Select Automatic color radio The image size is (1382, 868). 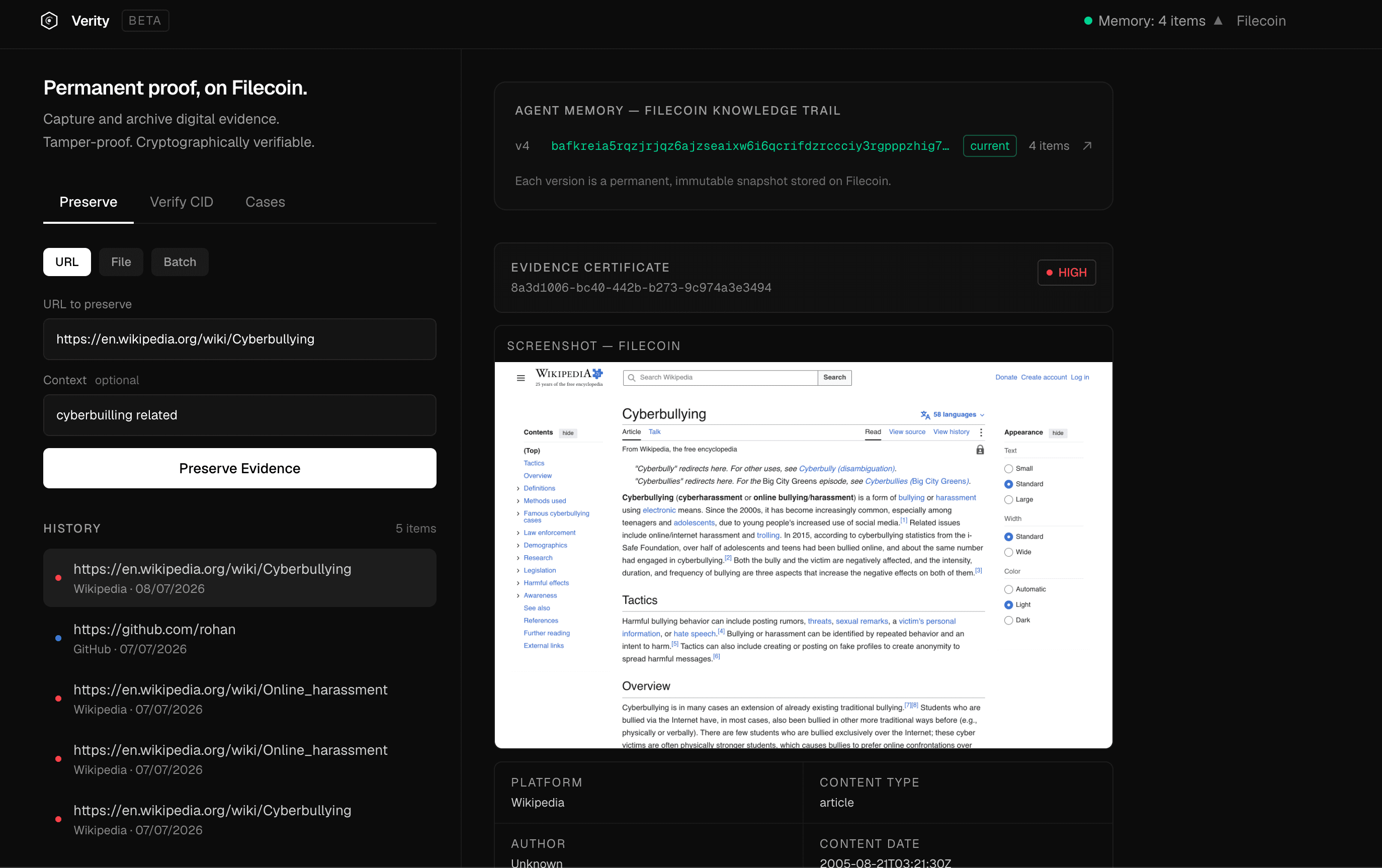tap(1008, 589)
